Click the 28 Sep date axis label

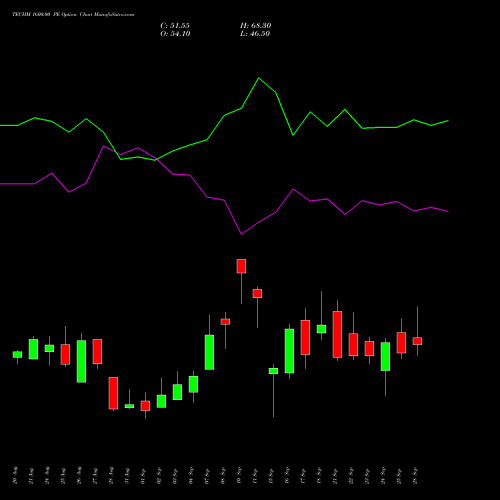(415, 476)
